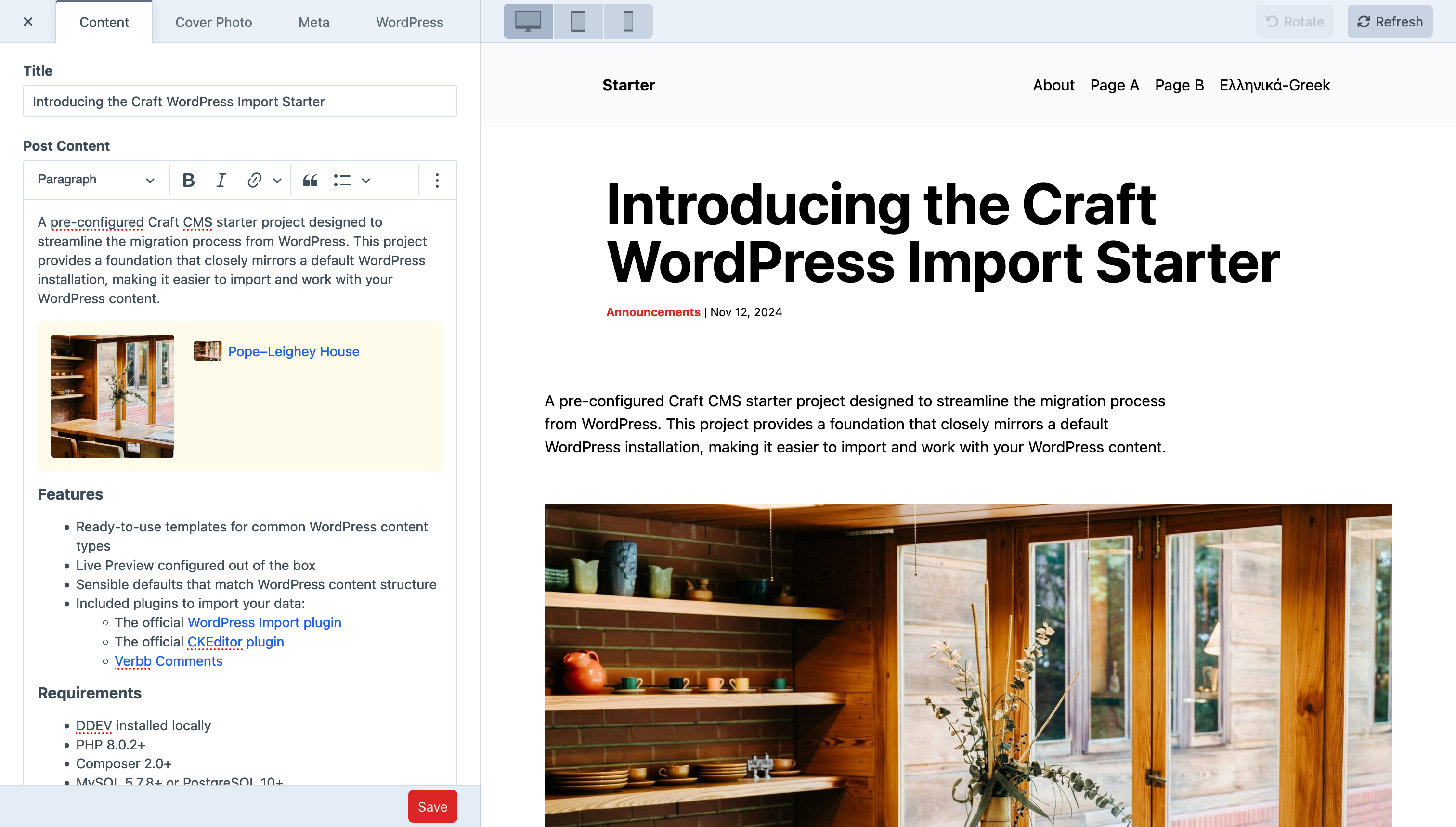This screenshot has width=1456, height=827.
Task: Click the Post Content field label
Action: [66, 146]
